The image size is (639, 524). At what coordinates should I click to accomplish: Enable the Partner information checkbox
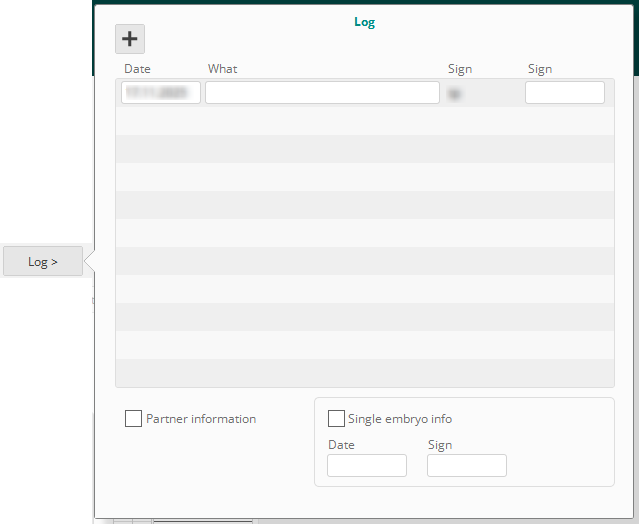(x=133, y=419)
